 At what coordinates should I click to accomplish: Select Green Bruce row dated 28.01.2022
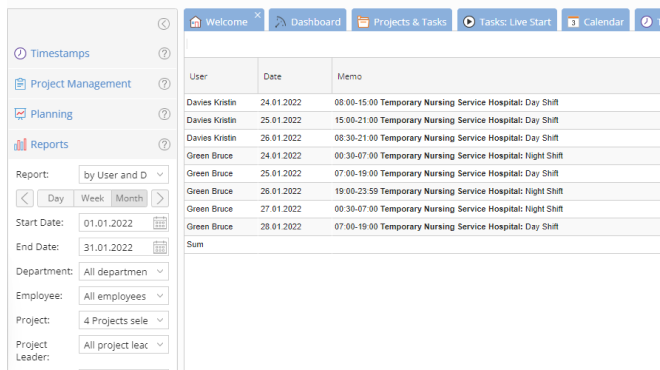coord(422,226)
